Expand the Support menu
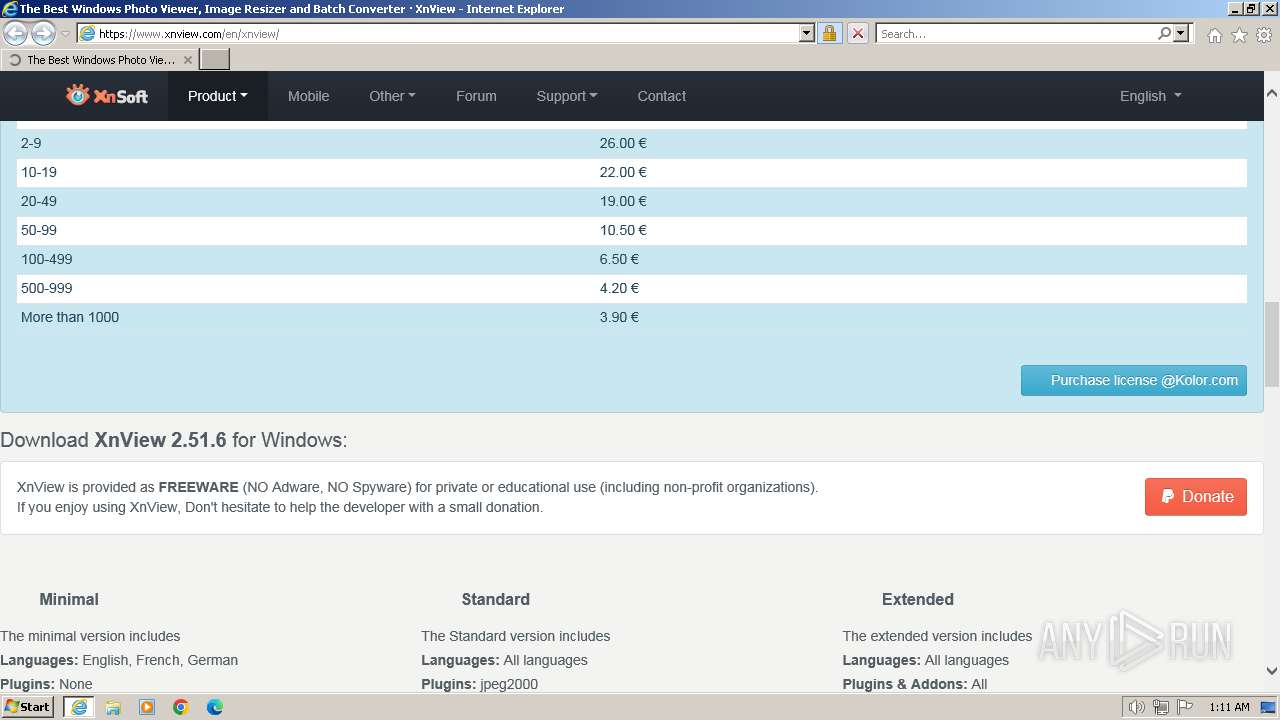 [567, 96]
